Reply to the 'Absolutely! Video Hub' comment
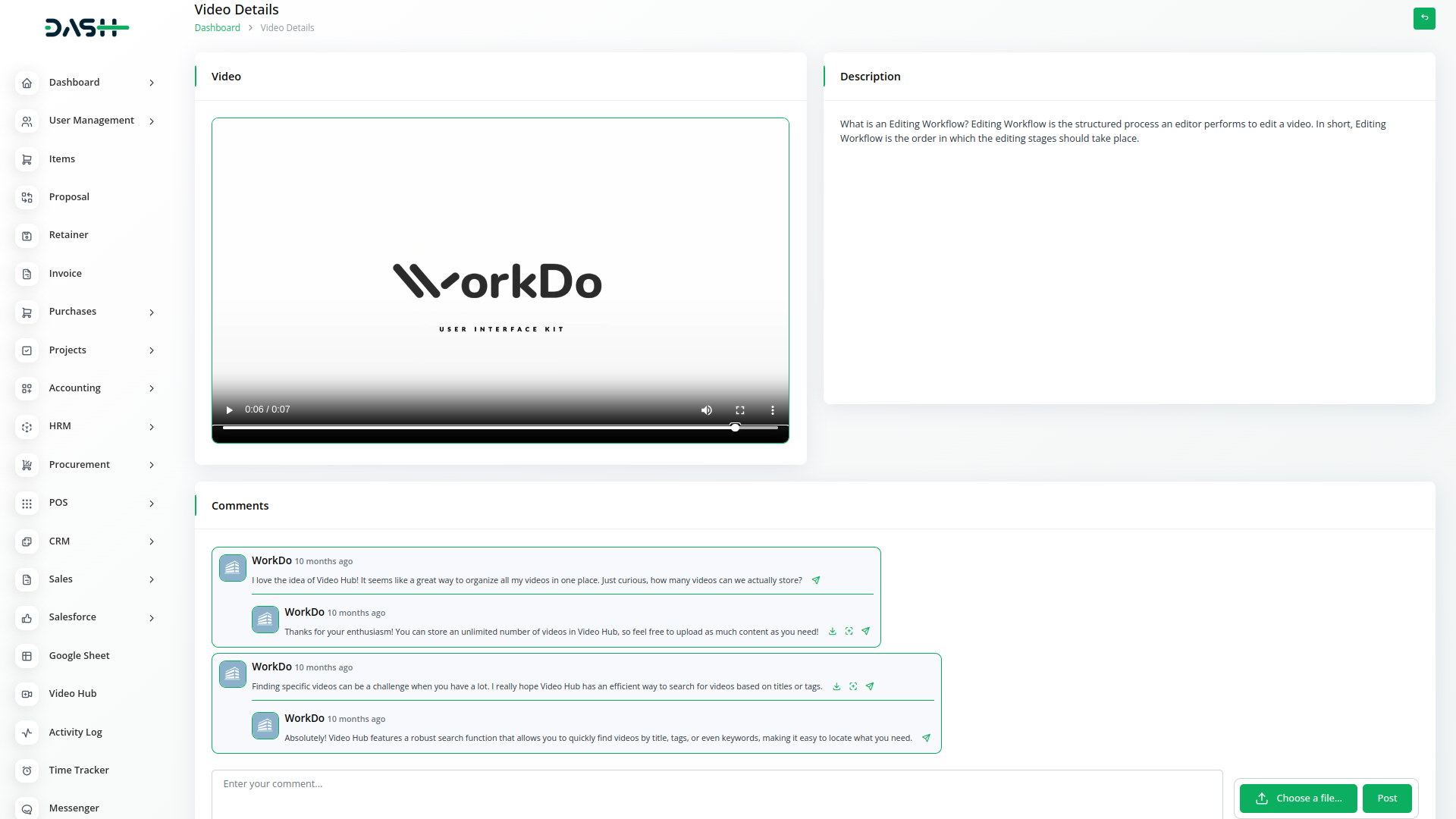 (926, 738)
